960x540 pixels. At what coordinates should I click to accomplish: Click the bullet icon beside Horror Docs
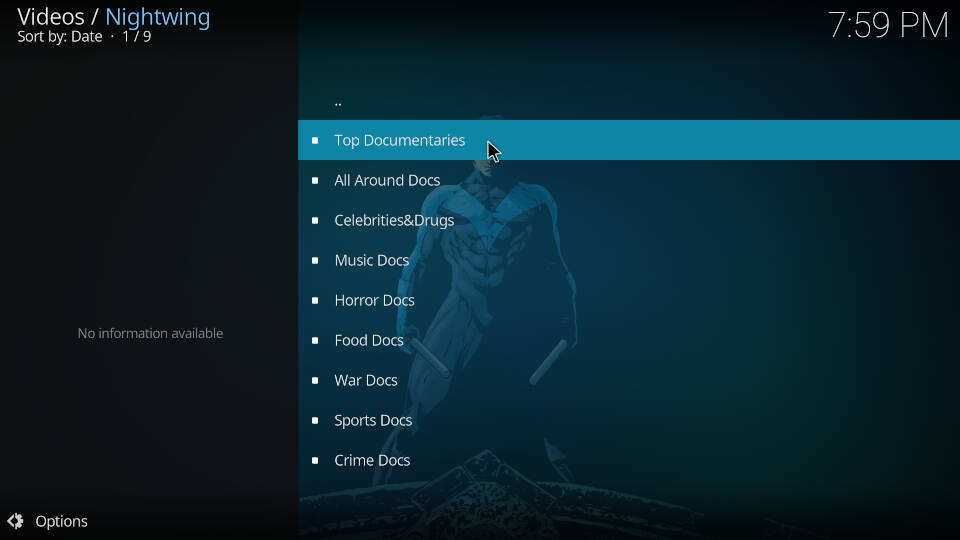[x=315, y=301]
